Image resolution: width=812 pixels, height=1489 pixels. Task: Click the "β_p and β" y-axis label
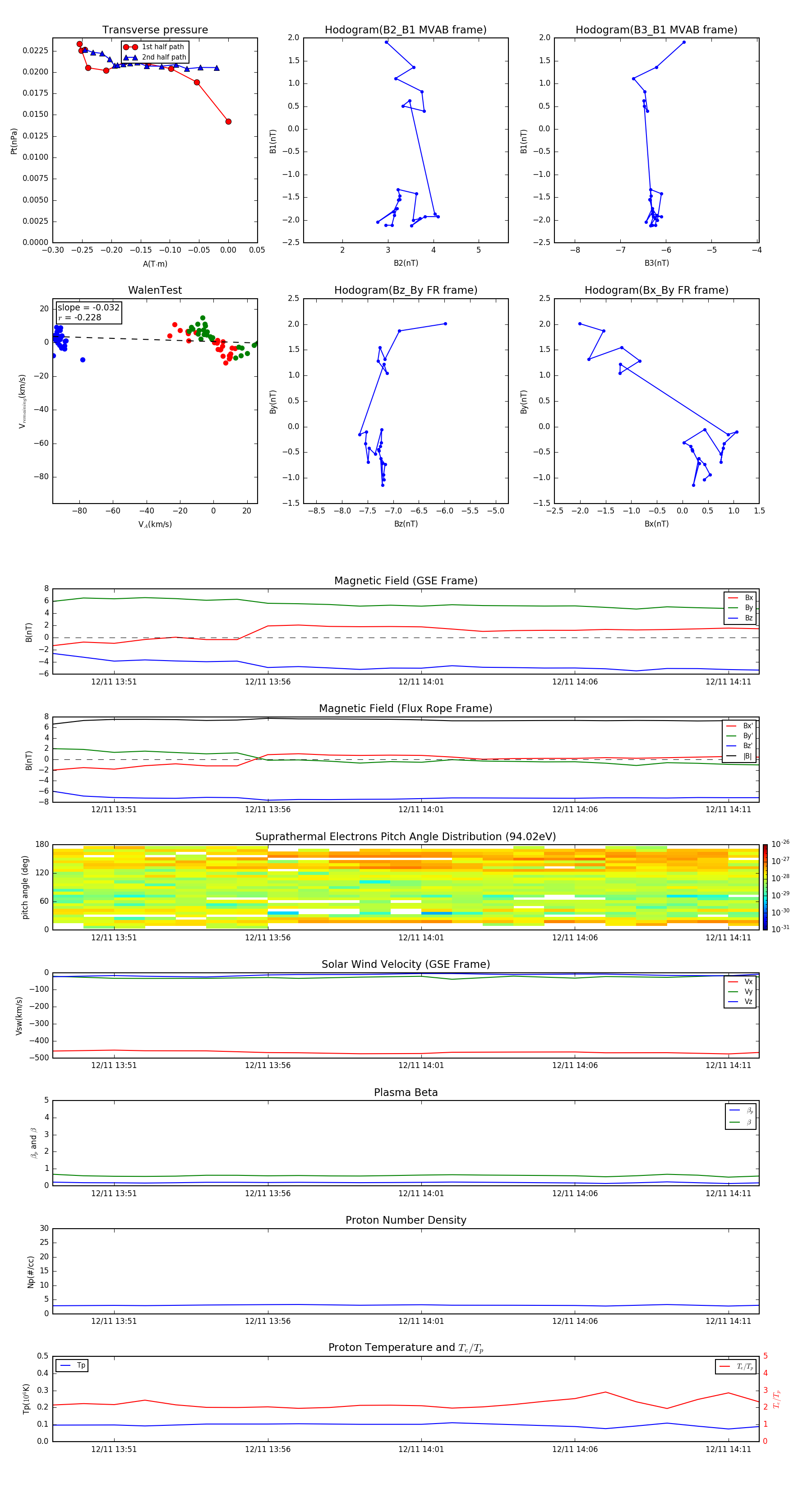click(33, 1143)
